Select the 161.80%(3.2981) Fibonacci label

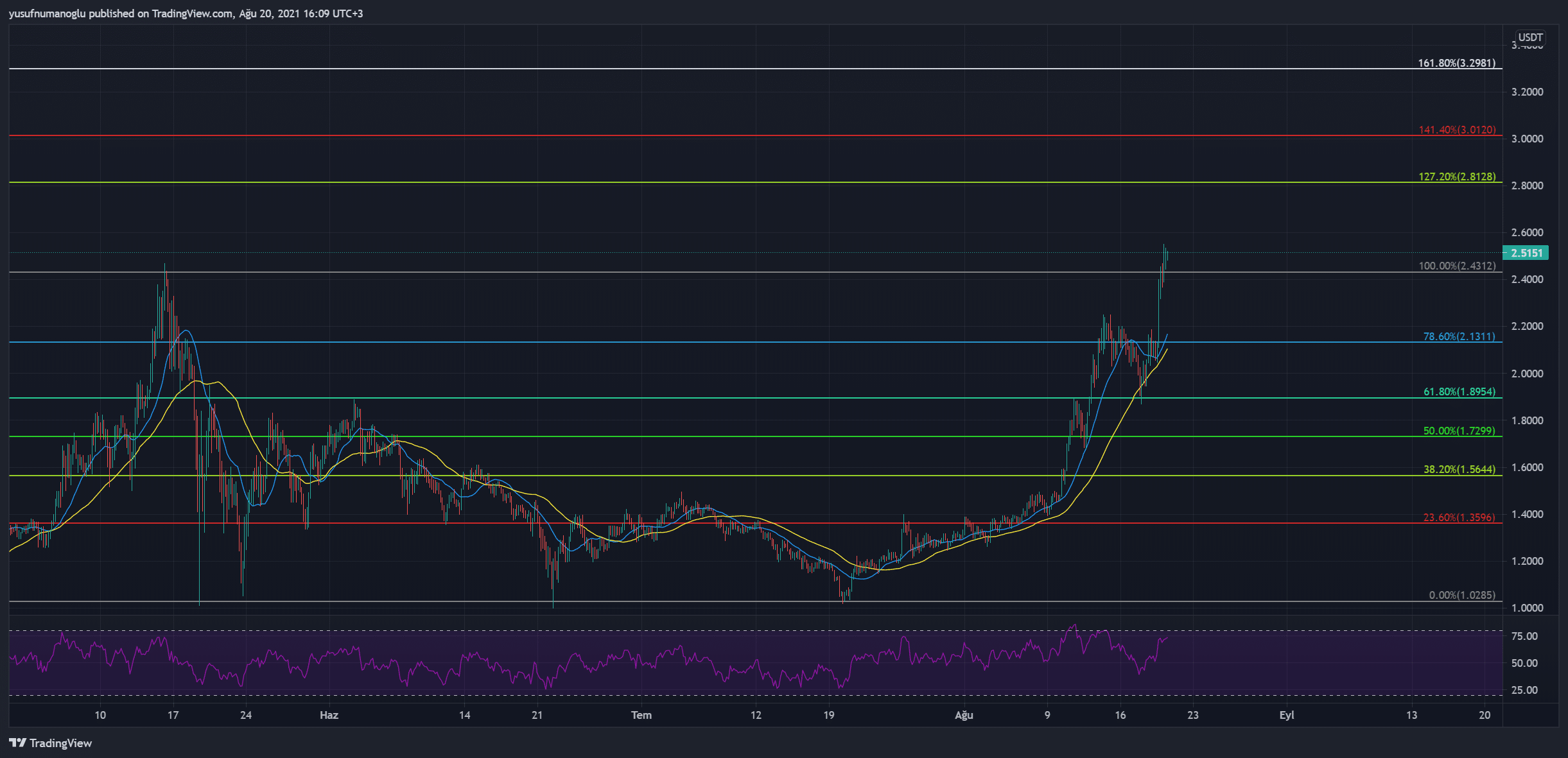point(1456,63)
